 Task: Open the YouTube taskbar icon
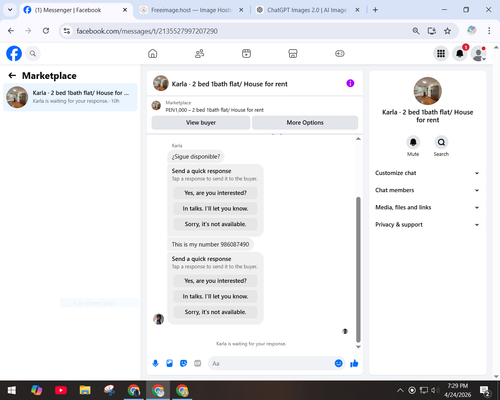[61, 390]
